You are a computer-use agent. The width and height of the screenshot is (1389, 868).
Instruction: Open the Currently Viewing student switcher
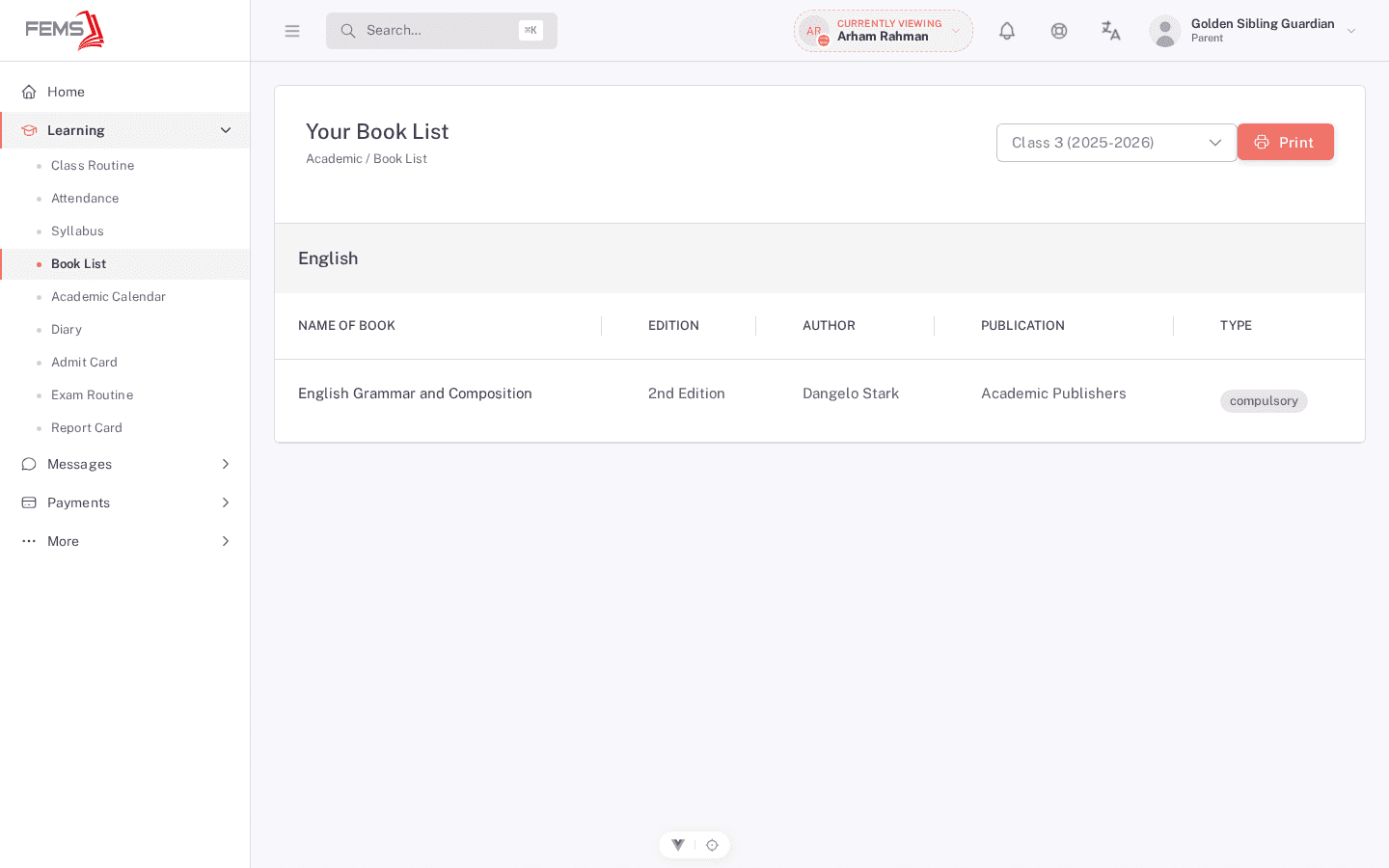tap(884, 31)
